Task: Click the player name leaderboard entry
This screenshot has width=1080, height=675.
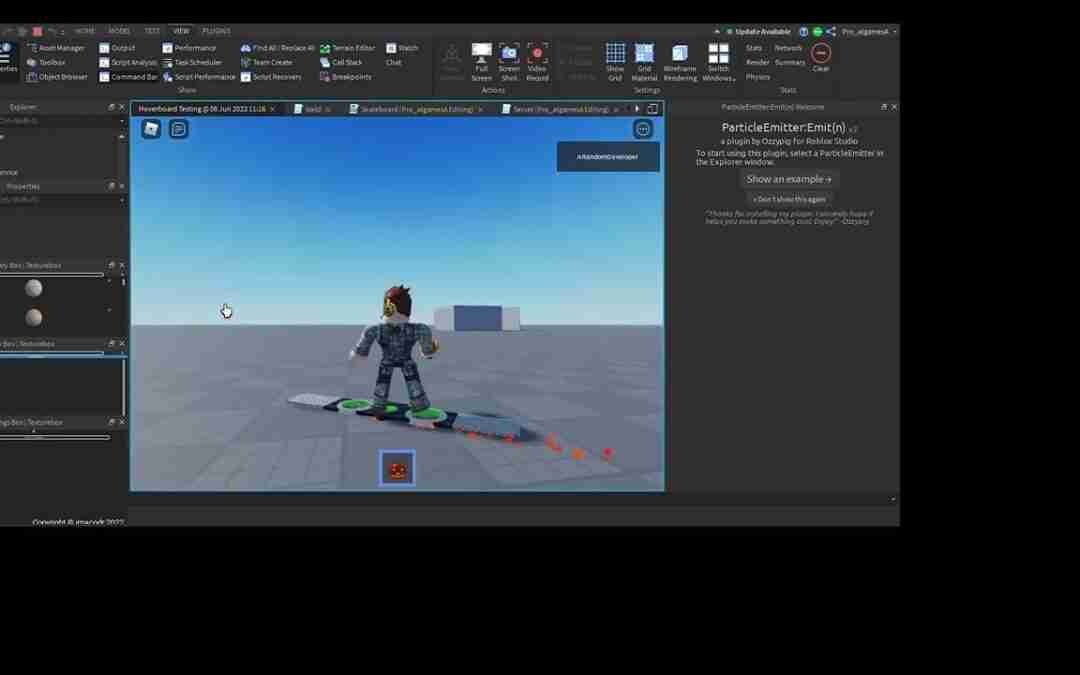Action: 608,157
